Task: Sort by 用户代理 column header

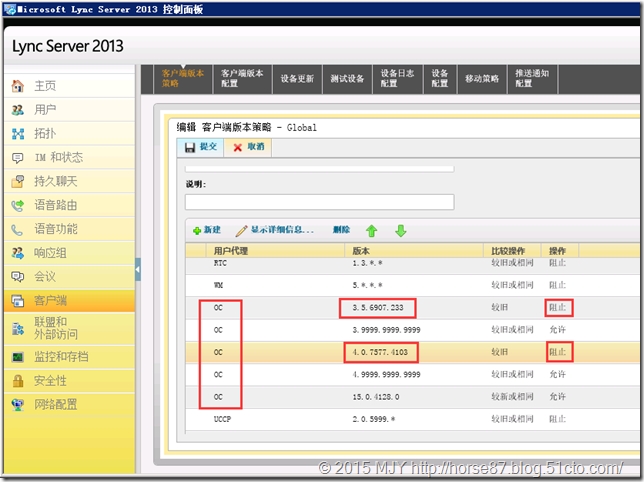Action: pyautogui.click(x=275, y=251)
